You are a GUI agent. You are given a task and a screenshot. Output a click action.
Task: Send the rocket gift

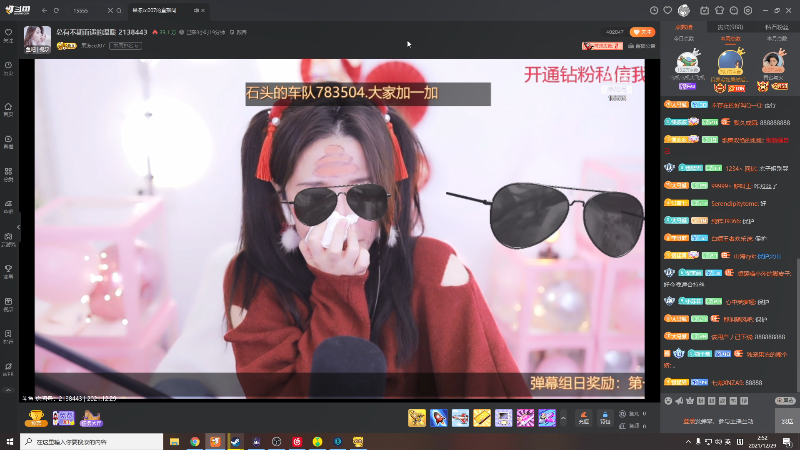pyautogui.click(x=438, y=418)
